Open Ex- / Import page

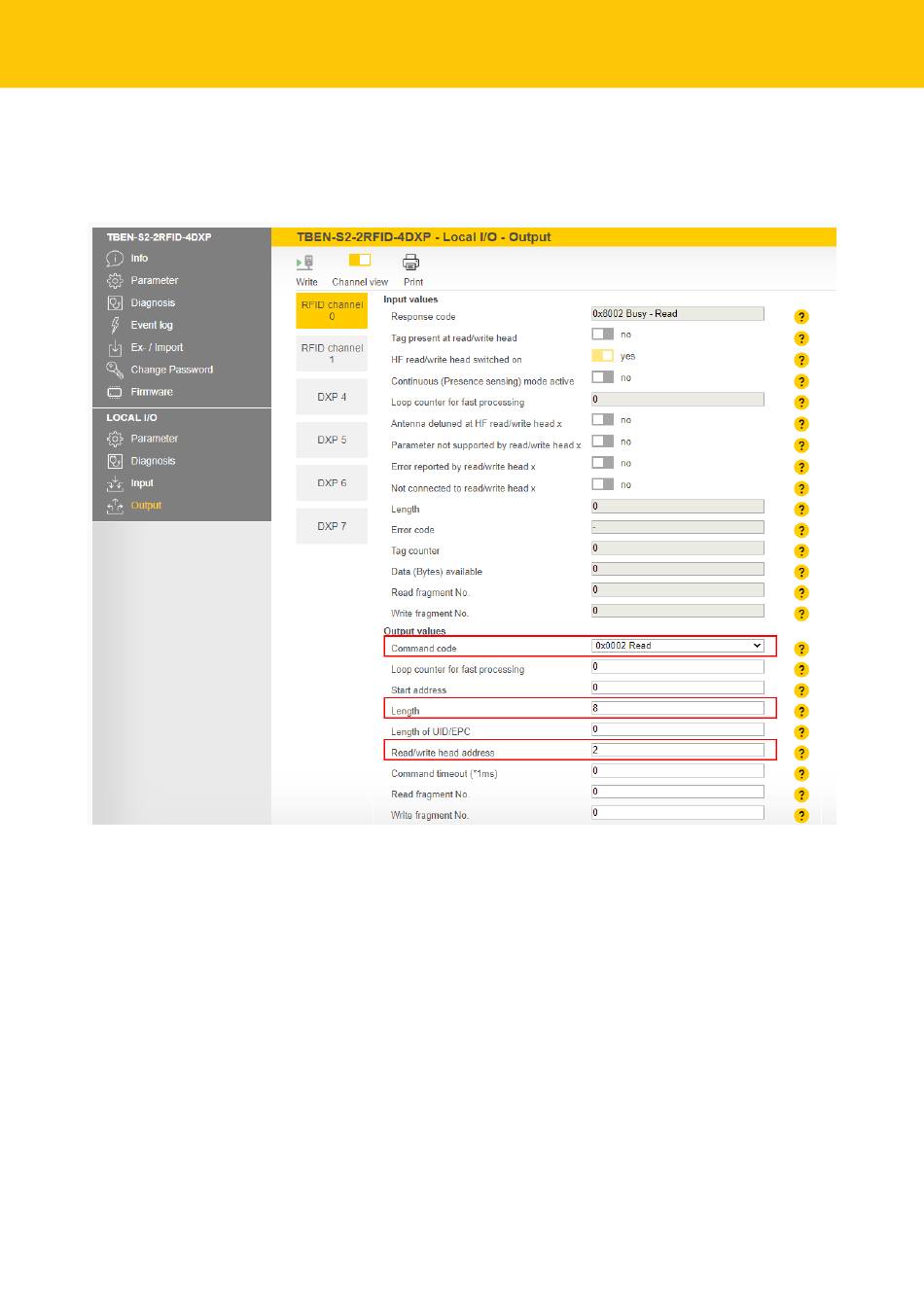pos(157,348)
